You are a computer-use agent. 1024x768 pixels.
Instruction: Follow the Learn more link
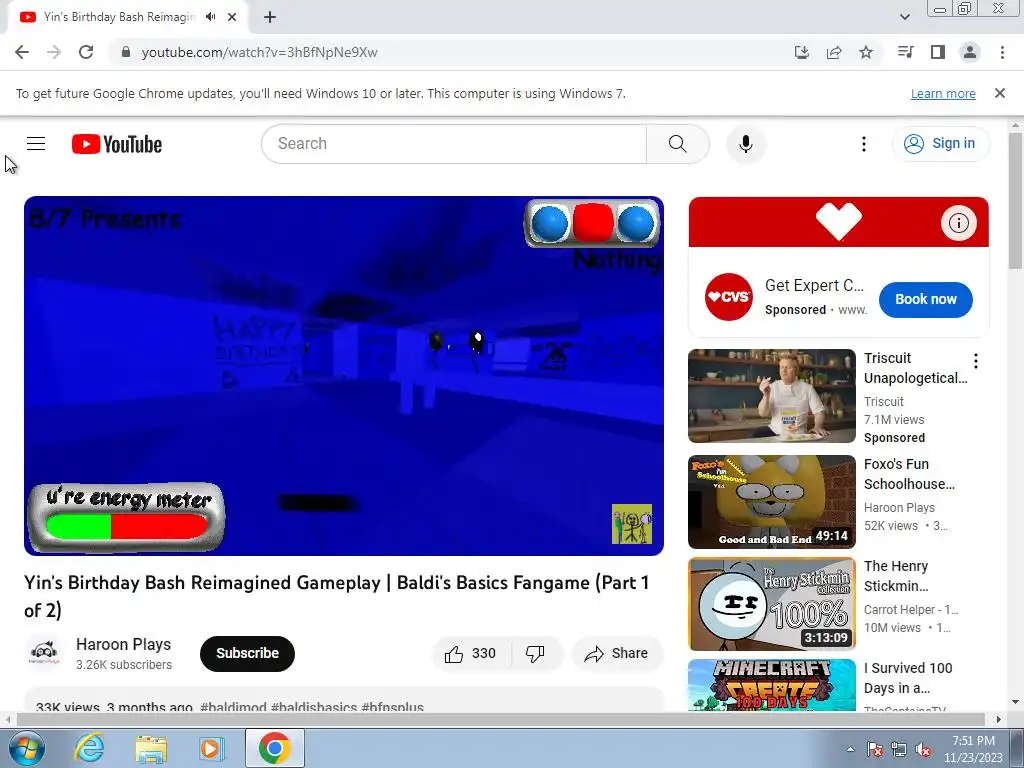point(943,94)
